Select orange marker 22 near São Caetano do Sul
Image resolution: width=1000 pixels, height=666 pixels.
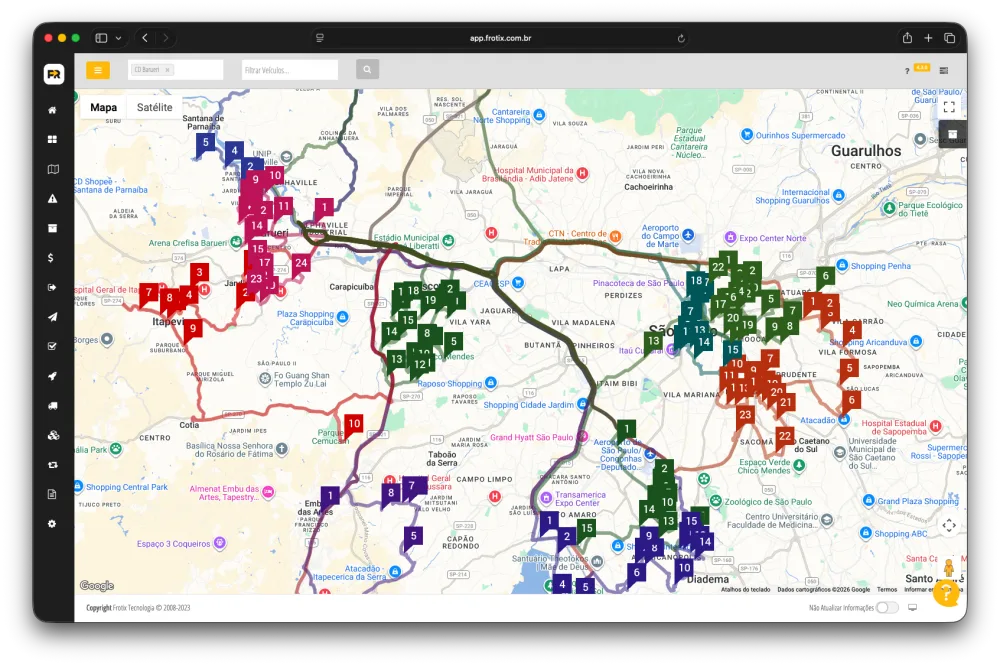point(784,438)
